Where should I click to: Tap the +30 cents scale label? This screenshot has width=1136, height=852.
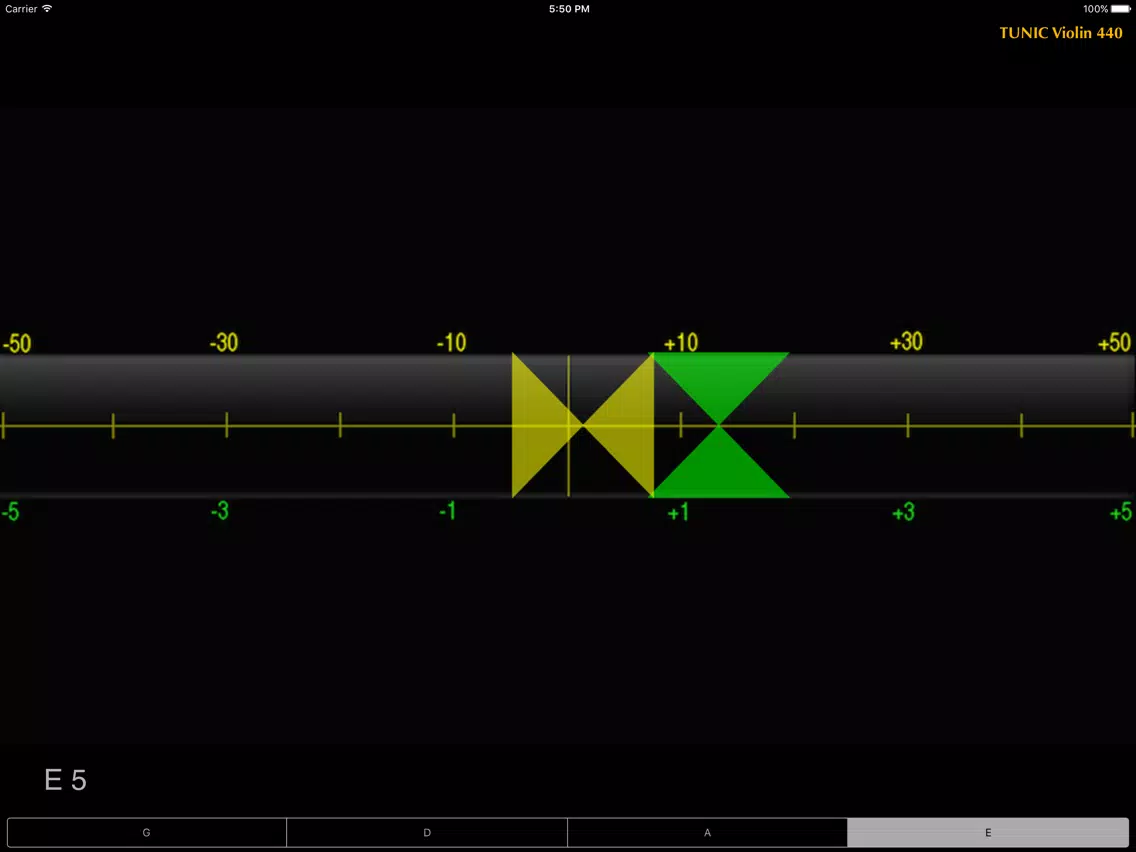(906, 342)
